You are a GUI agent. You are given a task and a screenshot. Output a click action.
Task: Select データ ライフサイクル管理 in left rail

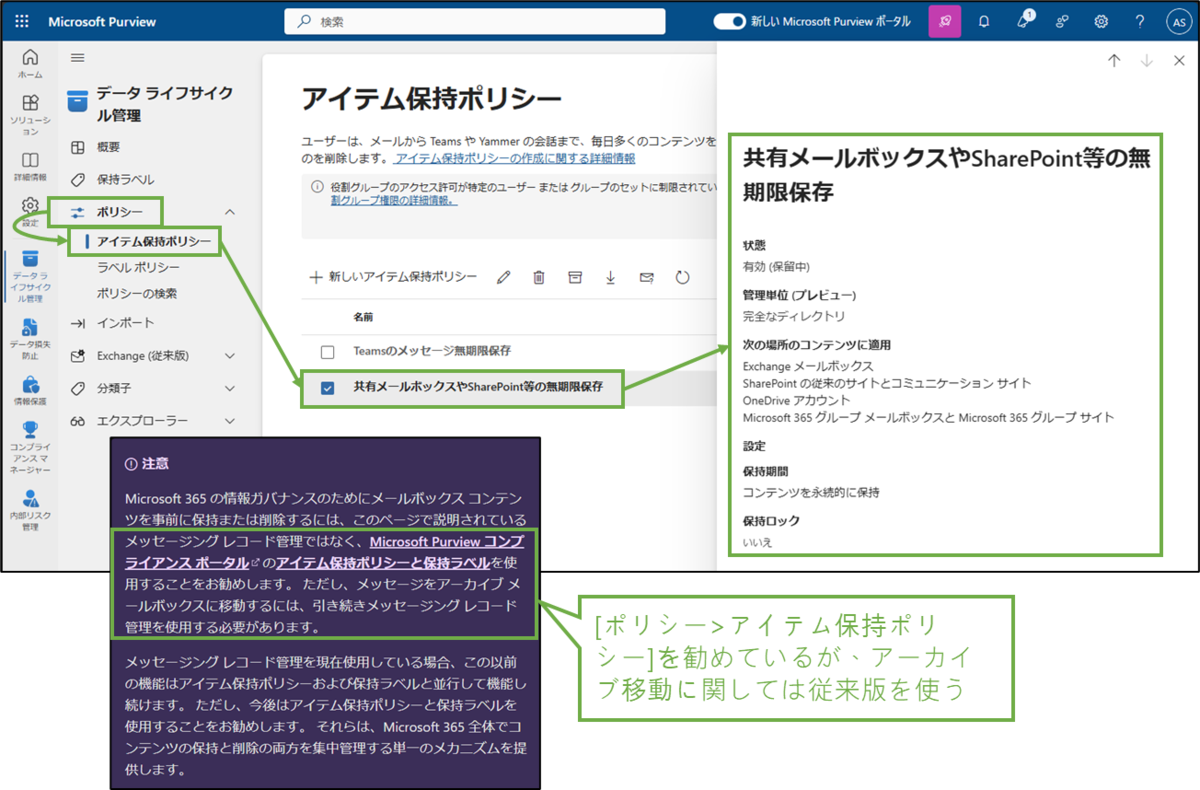pyautogui.click(x=30, y=276)
